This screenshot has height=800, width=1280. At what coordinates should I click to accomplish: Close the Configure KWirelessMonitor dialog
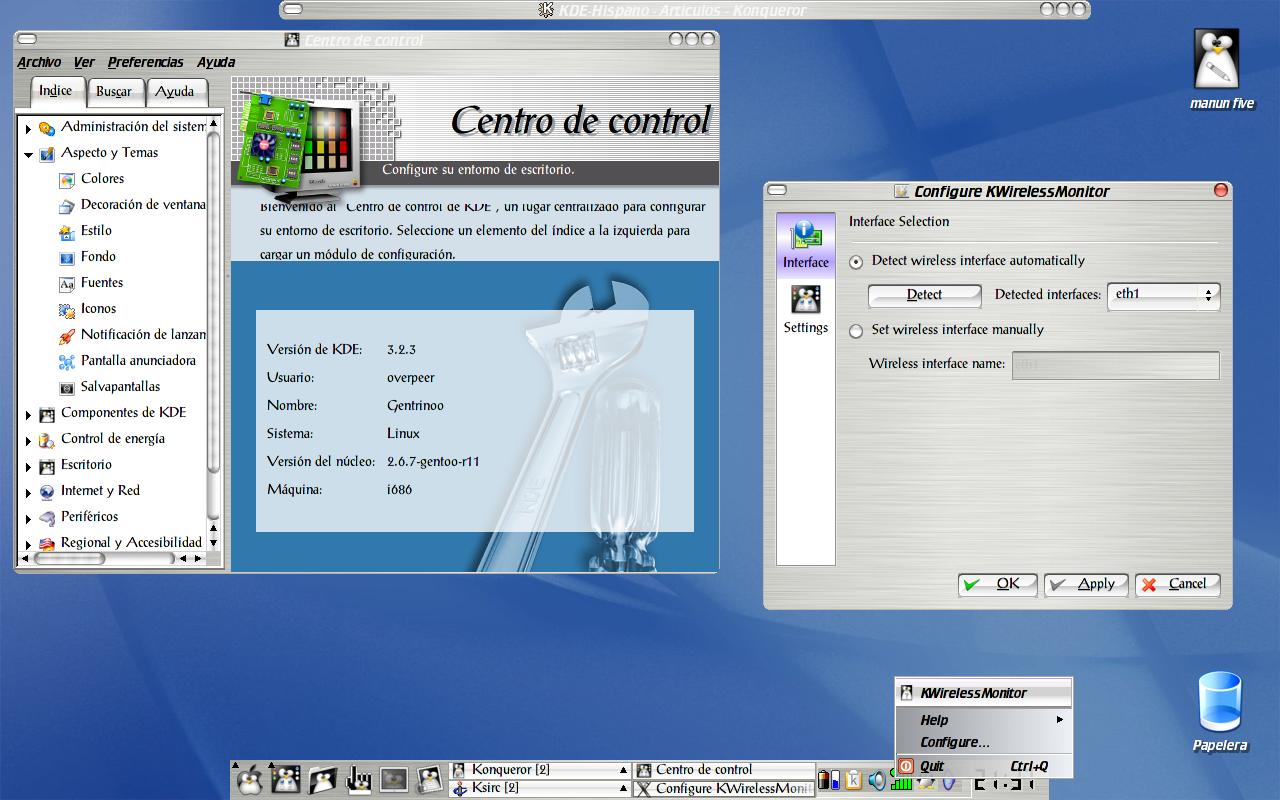(x=1221, y=190)
